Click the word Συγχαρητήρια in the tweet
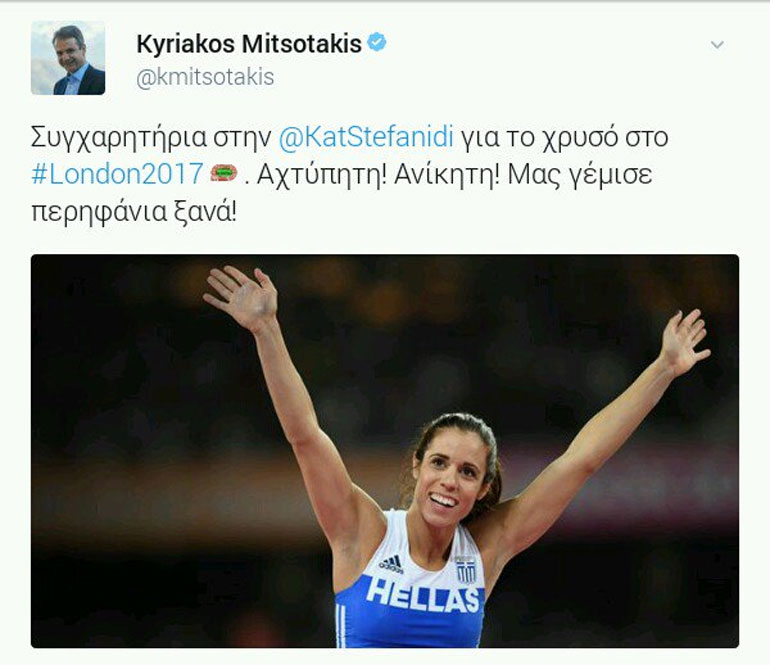The image size is (770, 665). [x=119, y=138]
